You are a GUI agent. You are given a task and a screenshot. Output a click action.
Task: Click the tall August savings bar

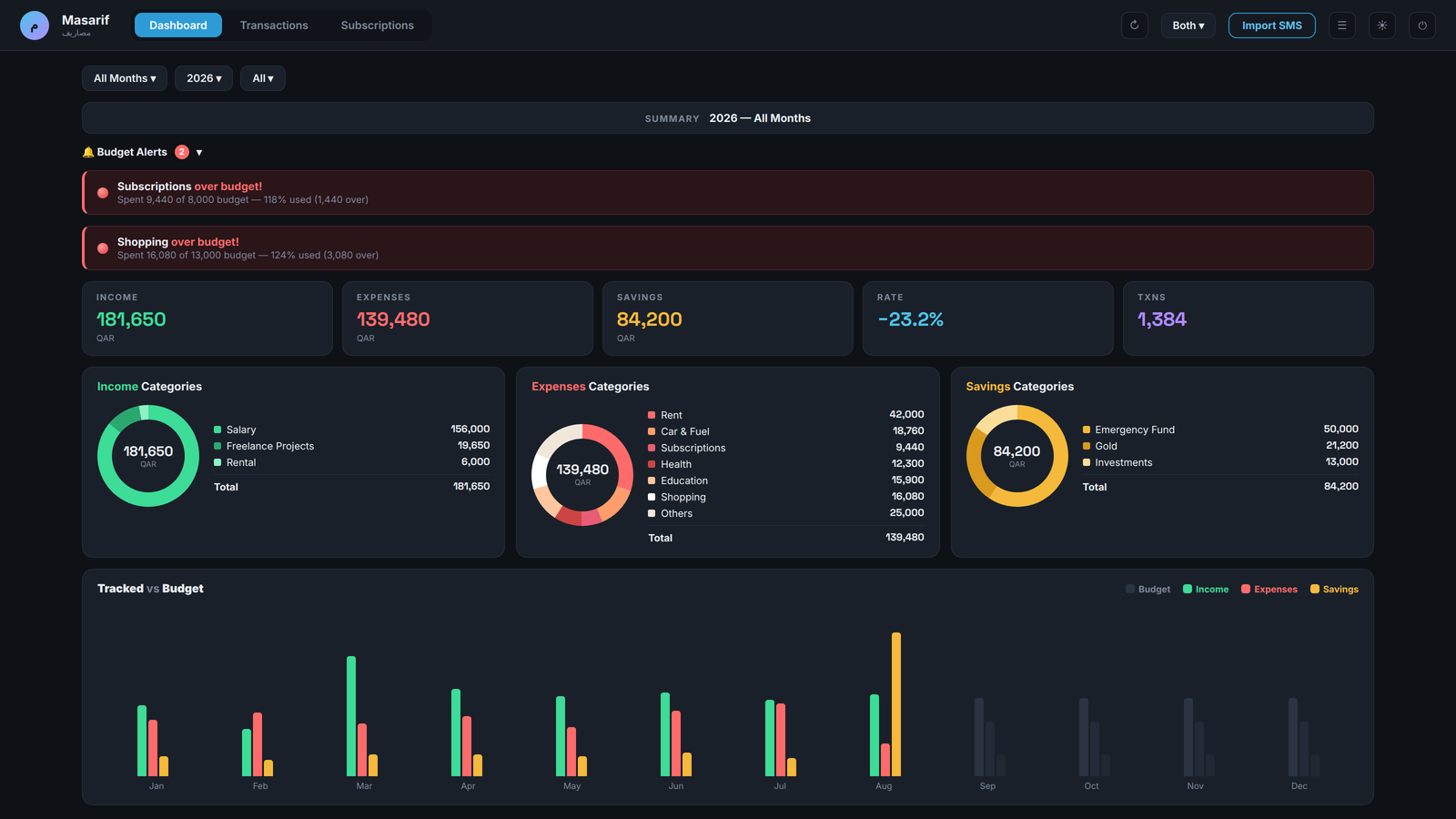tap(896, 704)
